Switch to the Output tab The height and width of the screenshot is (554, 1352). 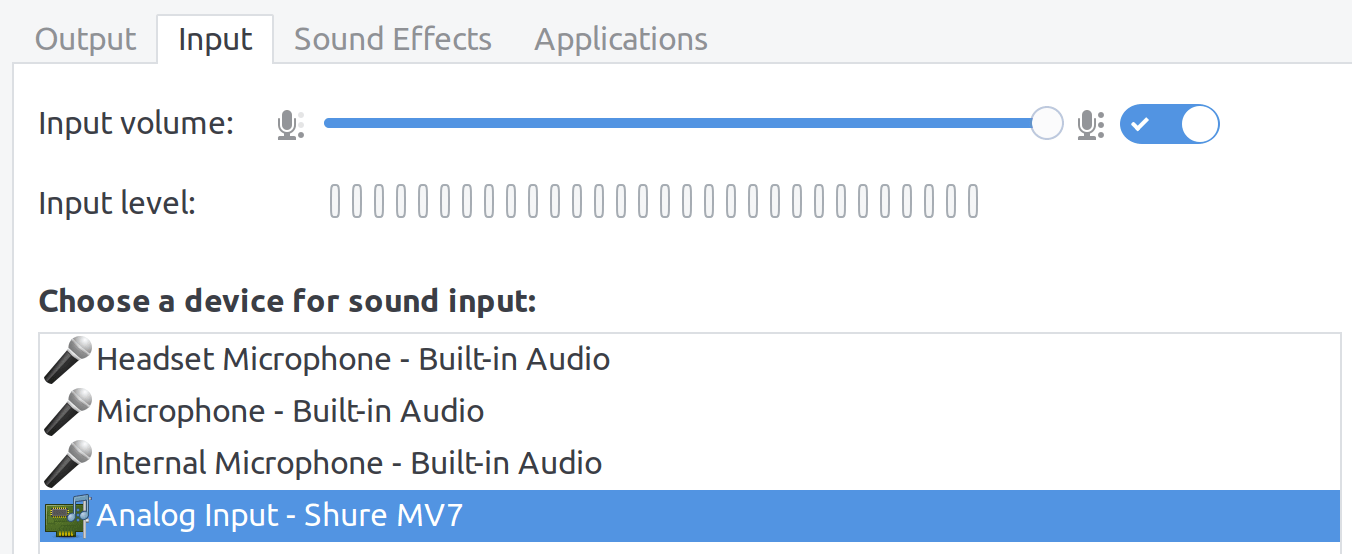pyautogui.click(x=85, y=40)
